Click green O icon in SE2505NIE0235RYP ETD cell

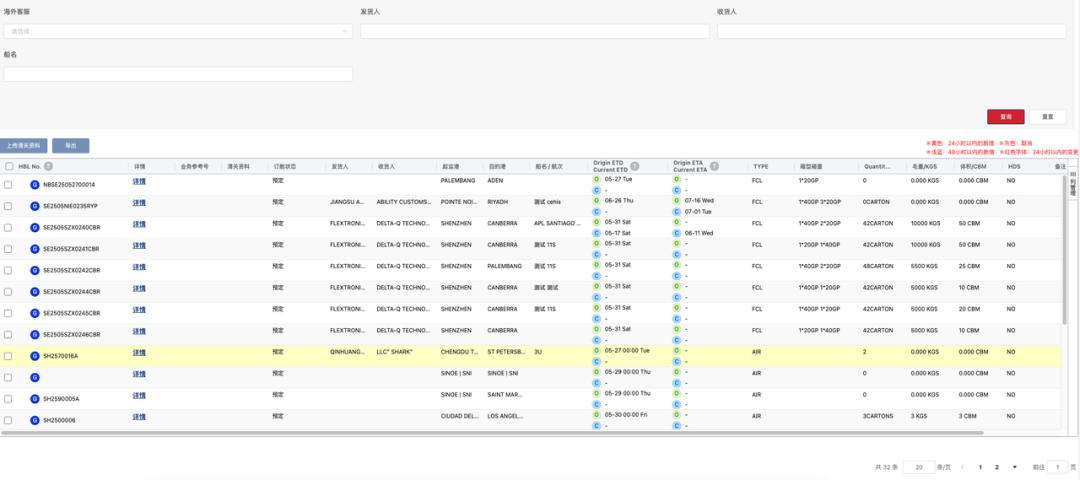tap(596, 200)
